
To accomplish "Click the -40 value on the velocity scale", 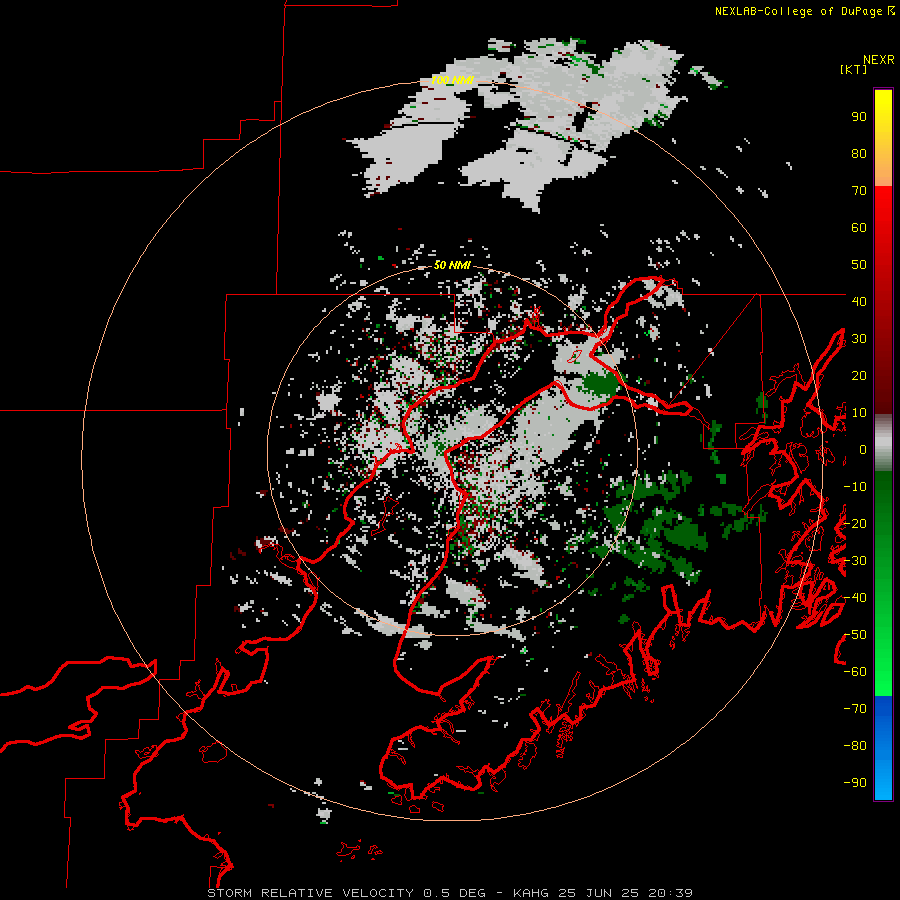I will coord(855,598).
